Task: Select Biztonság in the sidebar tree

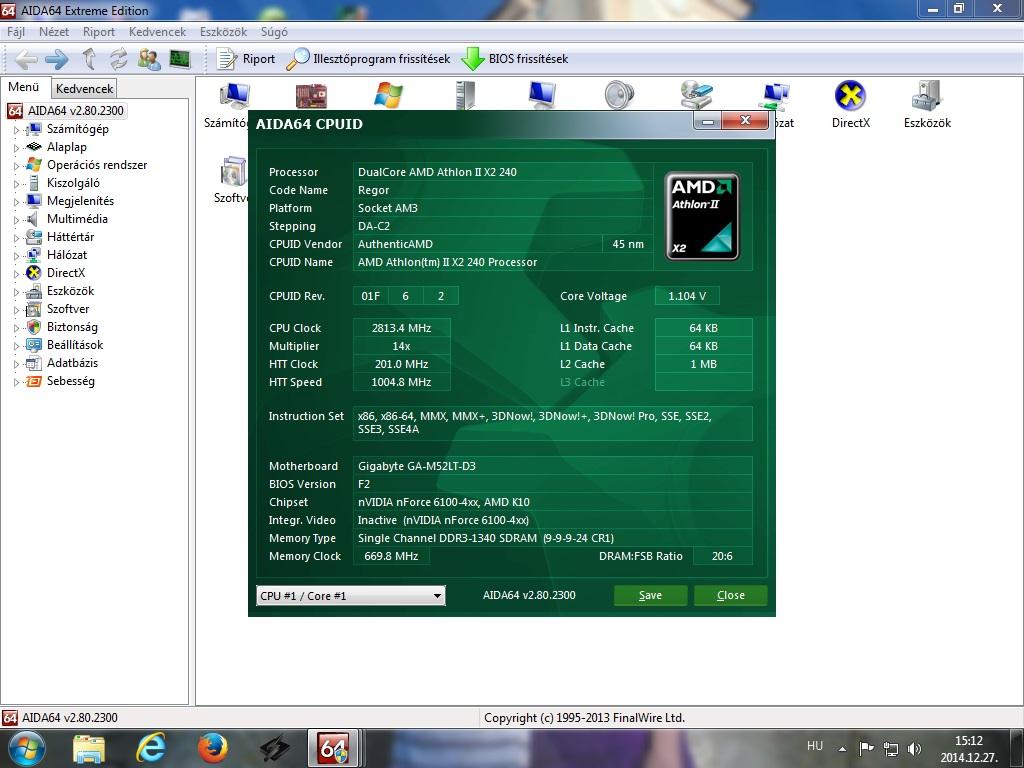Action: pyautogui.click(x=72, y=327)
